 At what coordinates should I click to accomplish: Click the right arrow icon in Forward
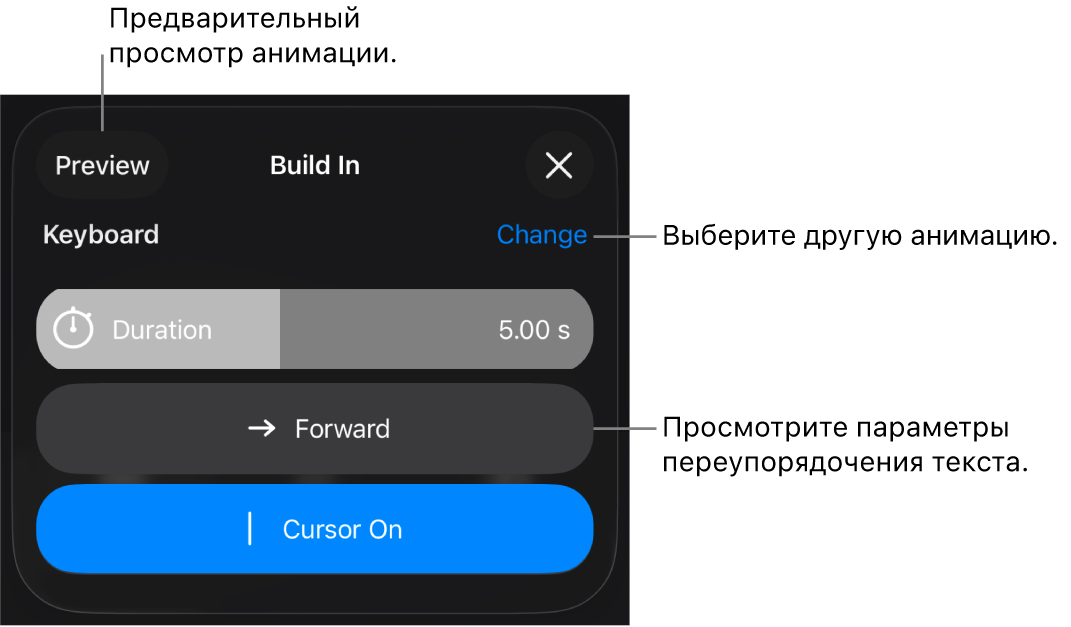tap(262, 429)
